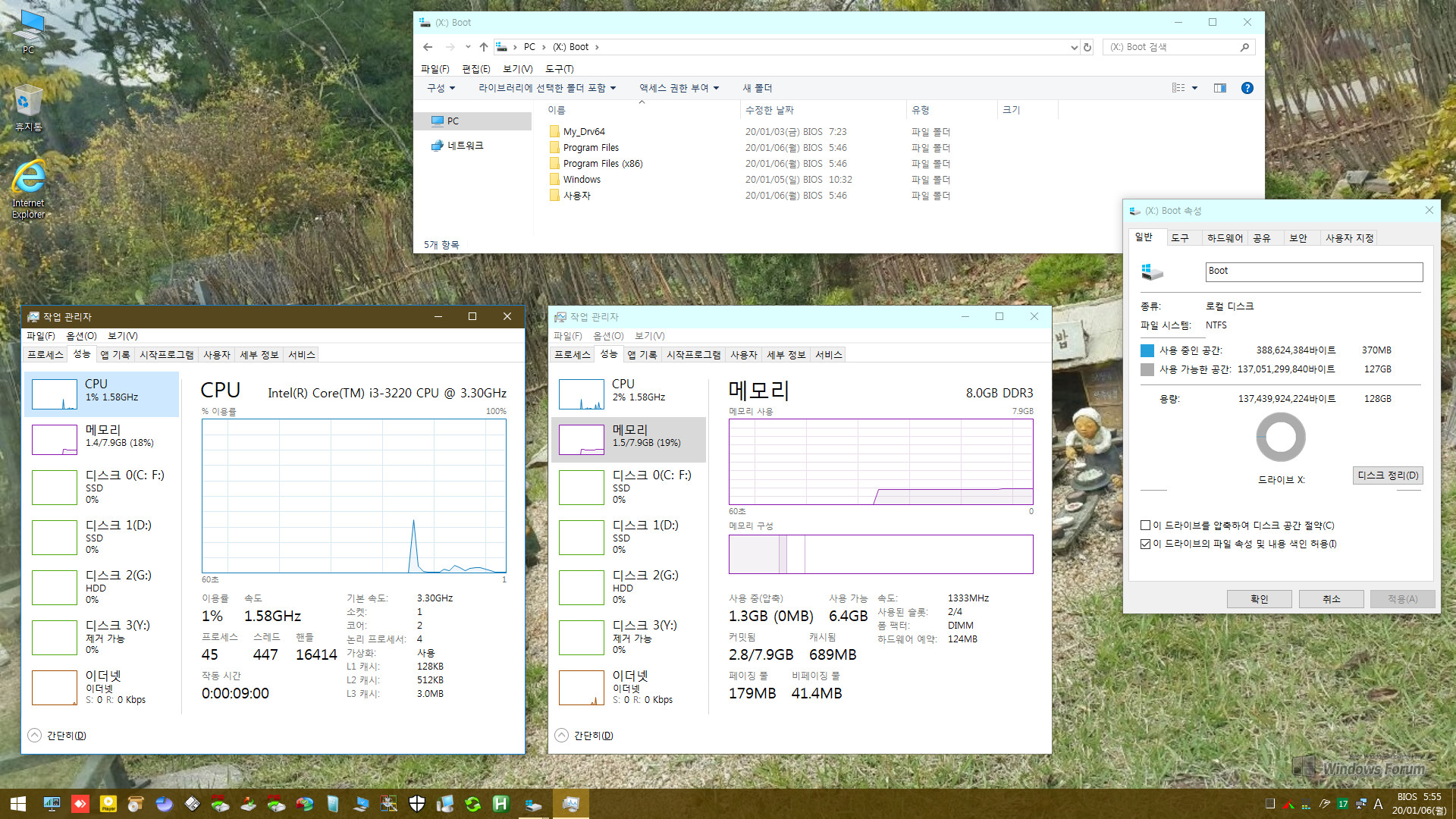Open 옵션(O) menu in the CPU Task Manager
This screenshot has height=819, width=1456.
pyautogui.click(x=81, y=336)
